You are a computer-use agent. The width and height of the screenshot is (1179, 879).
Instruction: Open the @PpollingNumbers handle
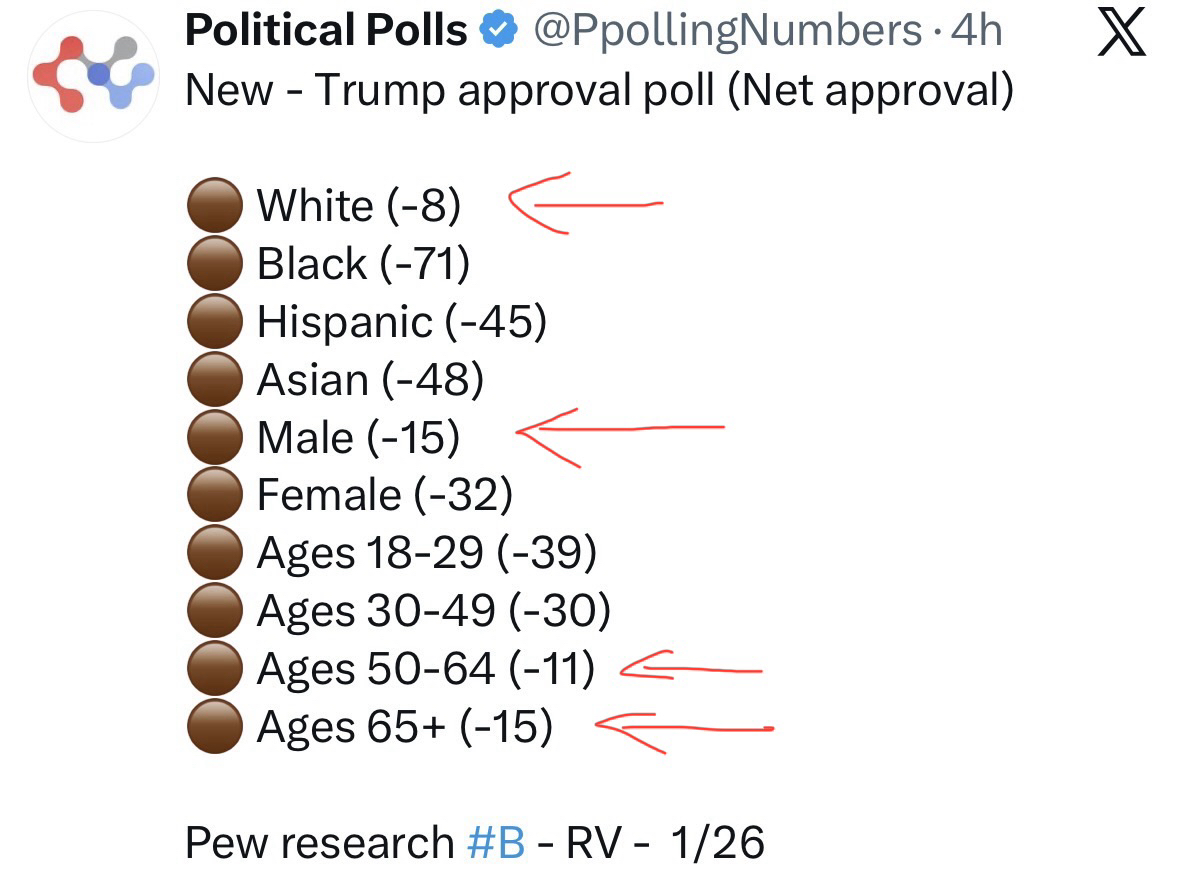pos(727,32)
